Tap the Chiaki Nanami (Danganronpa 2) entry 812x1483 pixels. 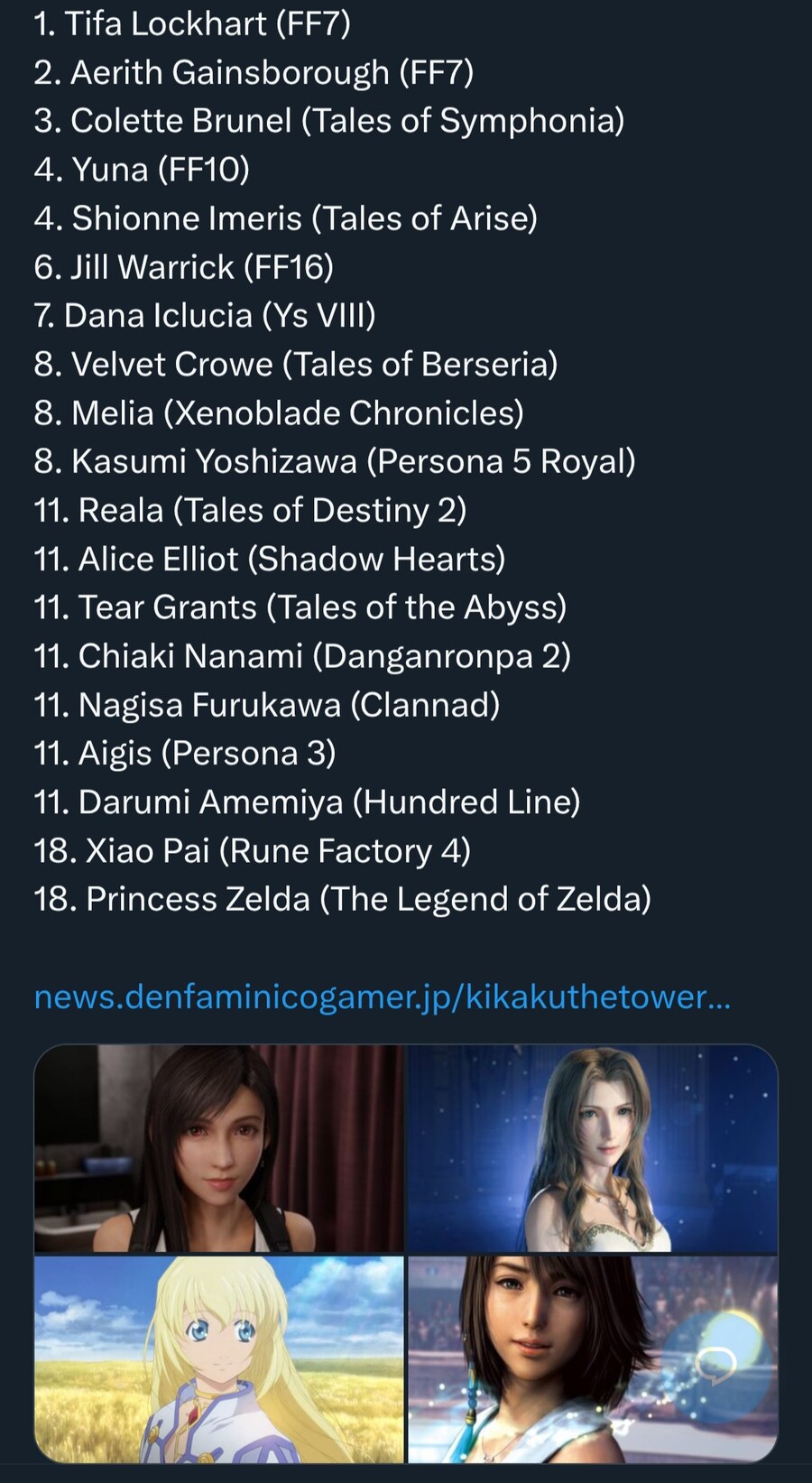point(302,656)
